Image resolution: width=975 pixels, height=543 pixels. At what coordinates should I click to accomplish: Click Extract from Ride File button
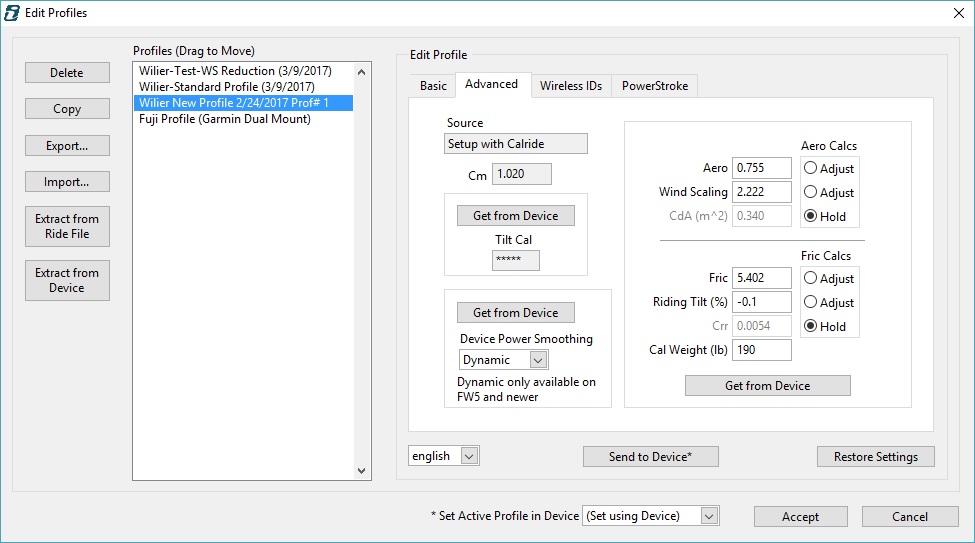67,226
